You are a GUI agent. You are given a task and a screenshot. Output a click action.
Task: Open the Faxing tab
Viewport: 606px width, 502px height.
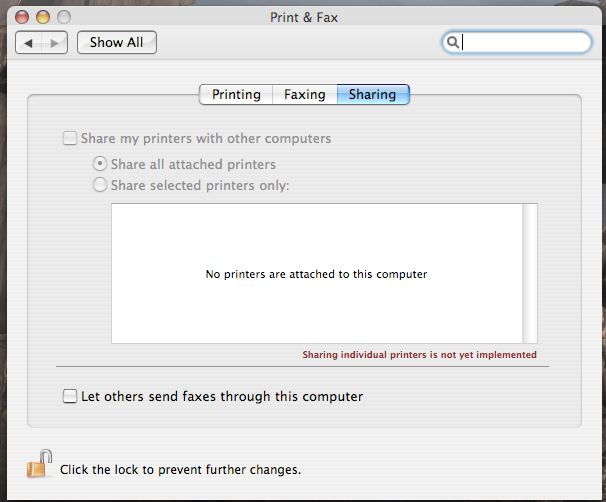[305, 94]
